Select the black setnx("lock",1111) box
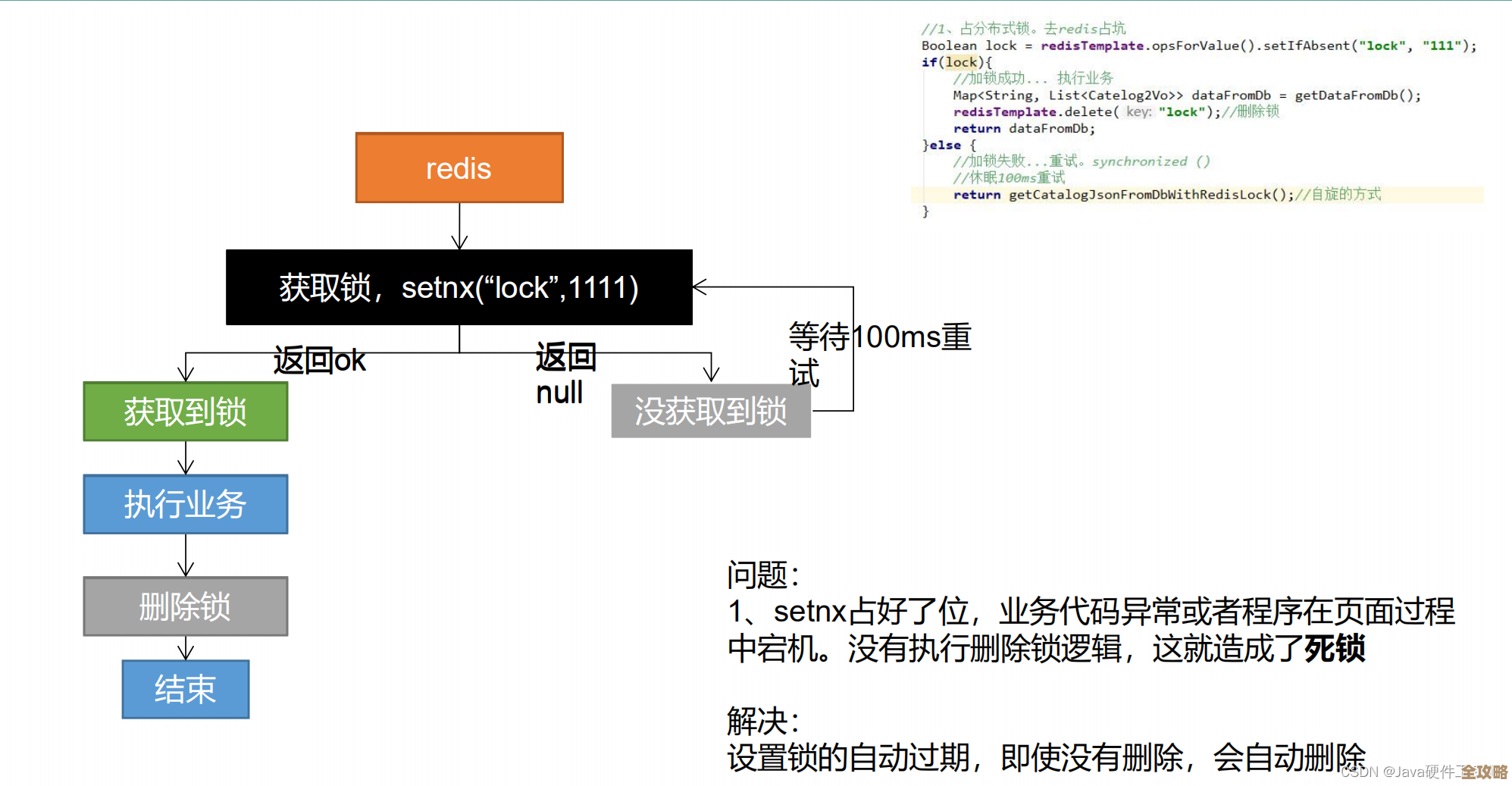The width and height of the screenshot is (1512, 786). 459,287
